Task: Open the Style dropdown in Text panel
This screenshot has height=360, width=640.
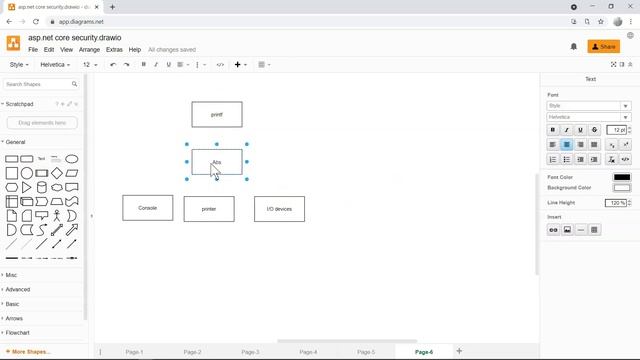Action: tap(589, 106)
